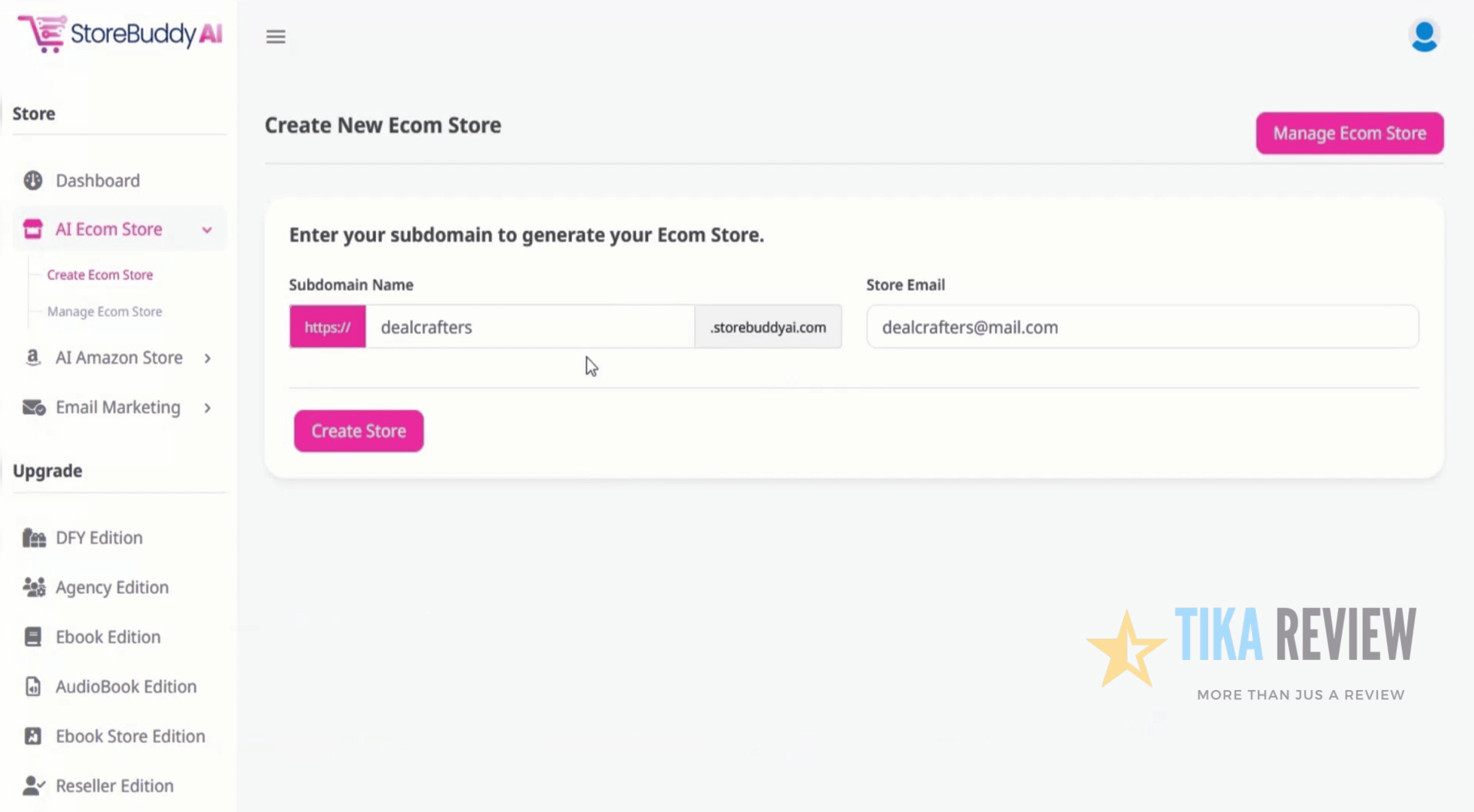Click the AI Amazon Store icon

(x=32, y=357)
